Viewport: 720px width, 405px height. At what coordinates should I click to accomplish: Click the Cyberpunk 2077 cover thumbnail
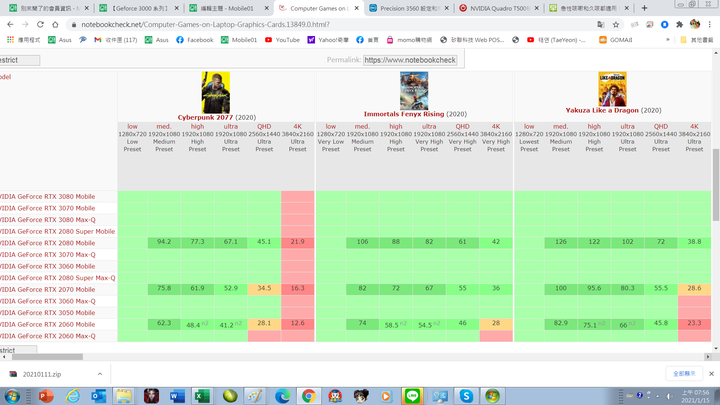pyautogui.click(x=216, y=92)
